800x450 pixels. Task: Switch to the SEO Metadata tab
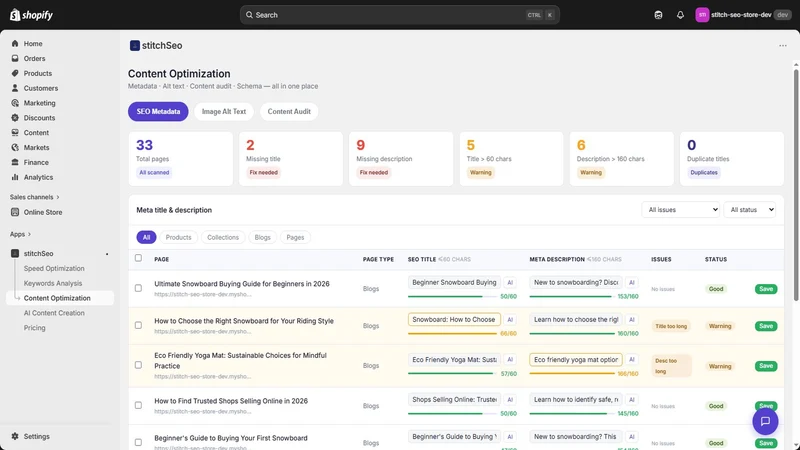(x=158, y=111)
